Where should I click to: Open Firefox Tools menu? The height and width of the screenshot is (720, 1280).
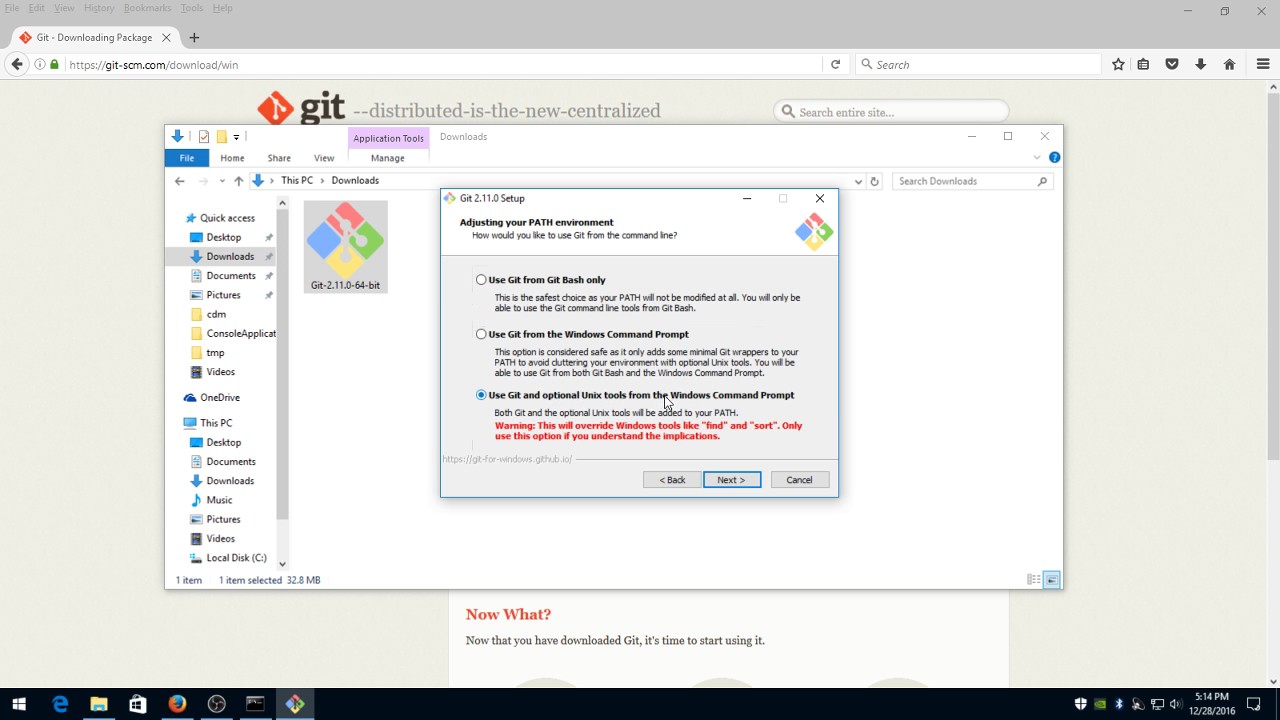pyautogui.click(x=192, y=8)
